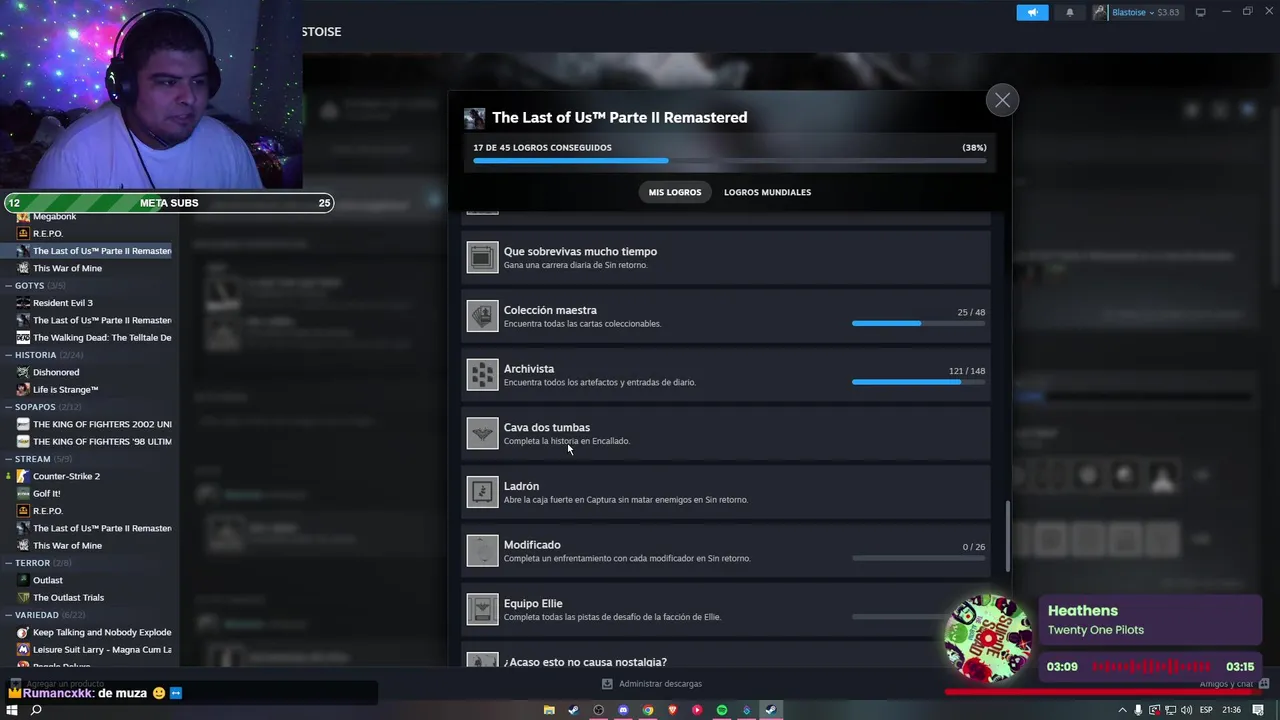This screenshot has width=1280, height=720.
Task: Open the Blastoise account dropdown
Action: pos(1136,12)
